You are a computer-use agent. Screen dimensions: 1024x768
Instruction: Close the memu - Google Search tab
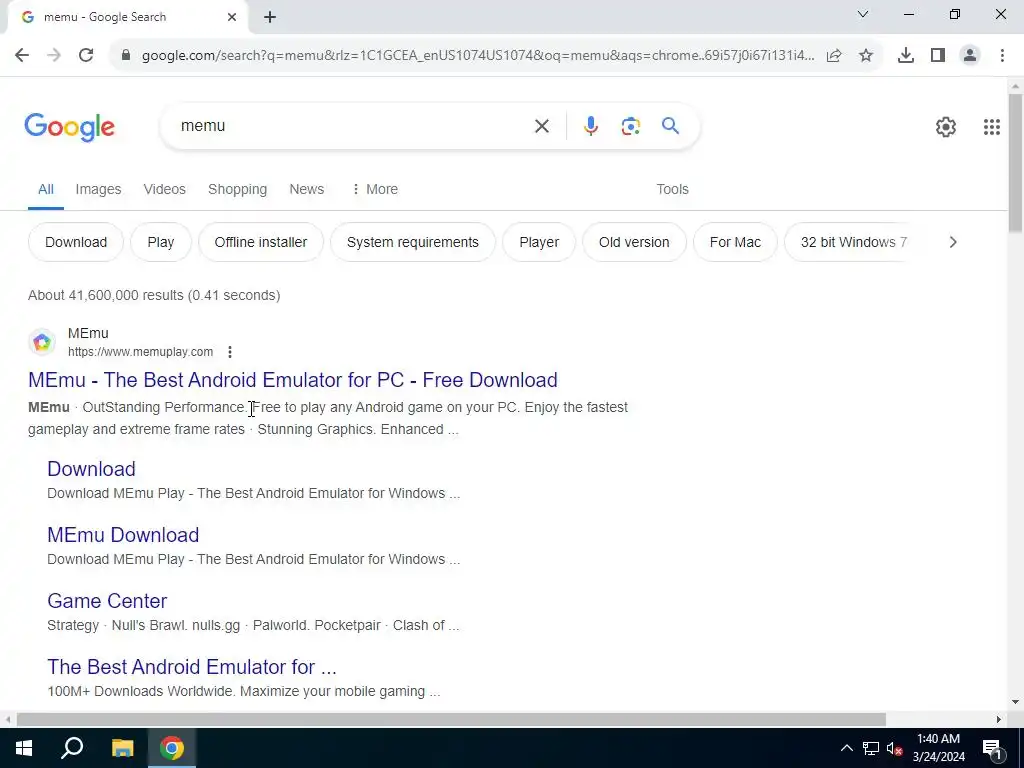(232, 17)
